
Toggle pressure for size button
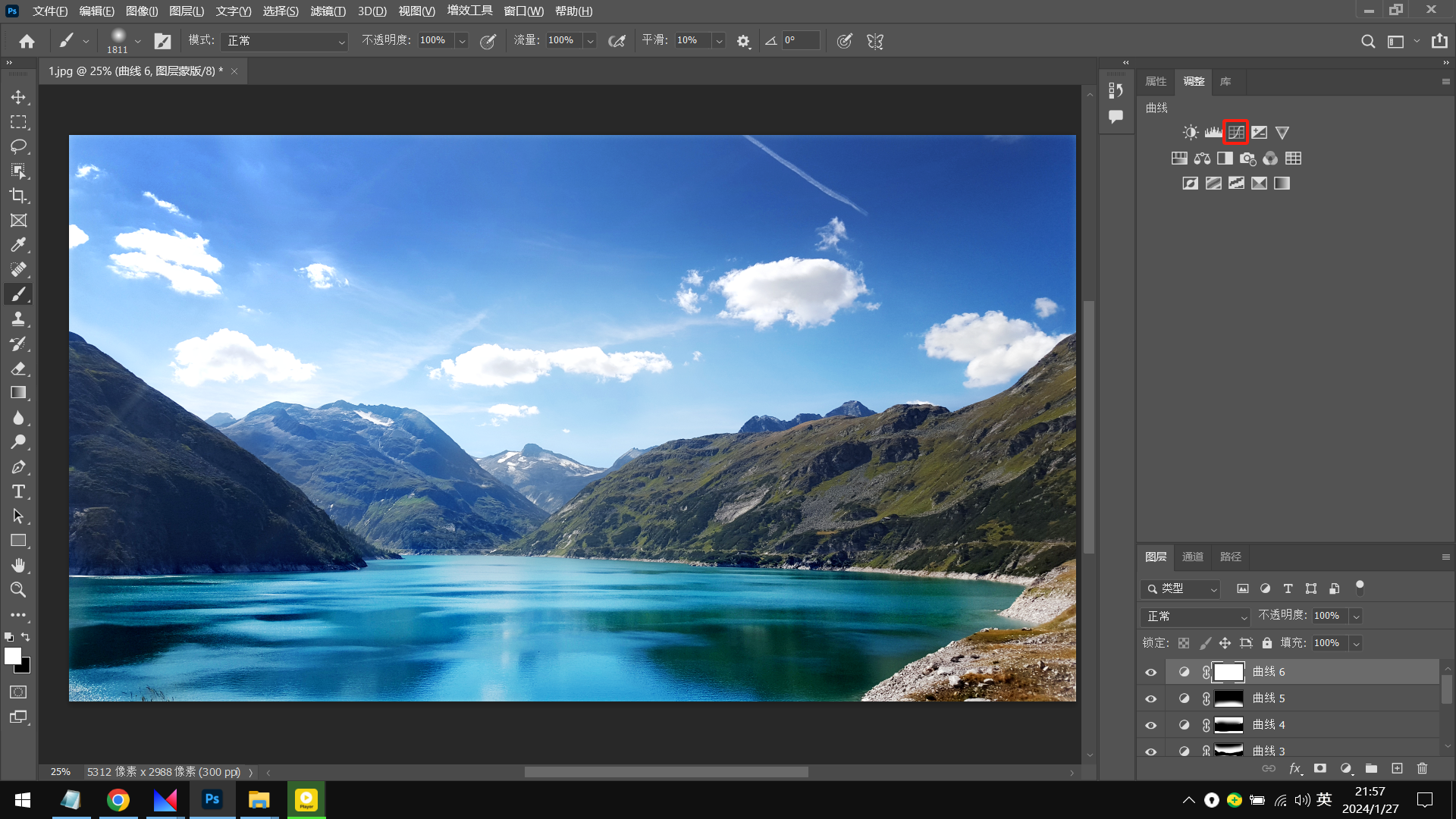[x=844, y=42]
